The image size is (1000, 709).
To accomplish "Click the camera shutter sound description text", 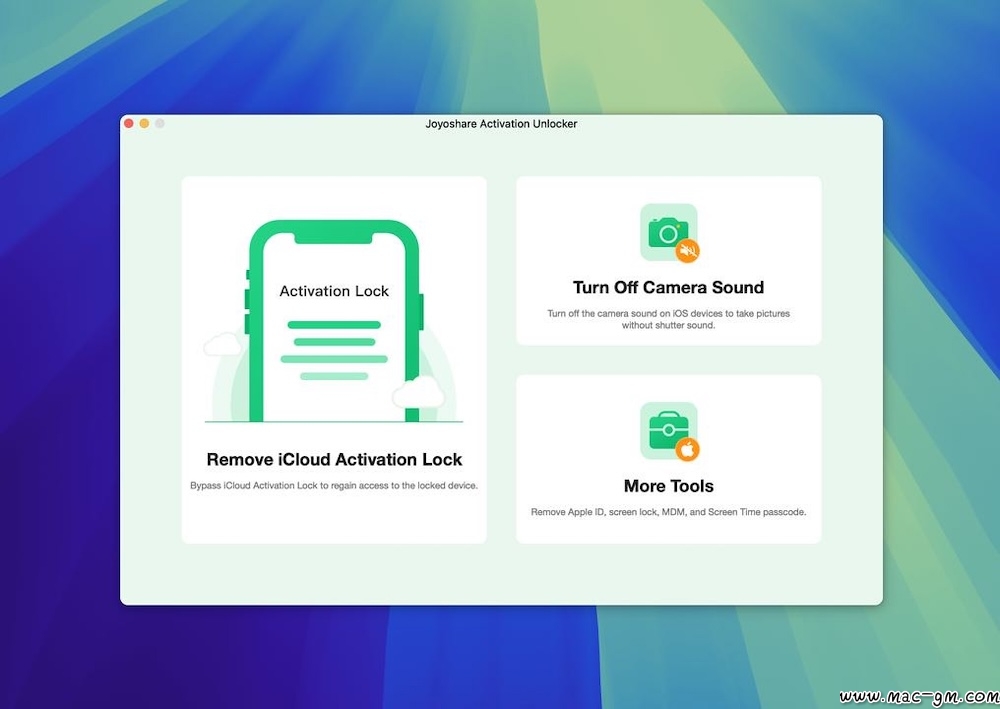I will (668, 319).
